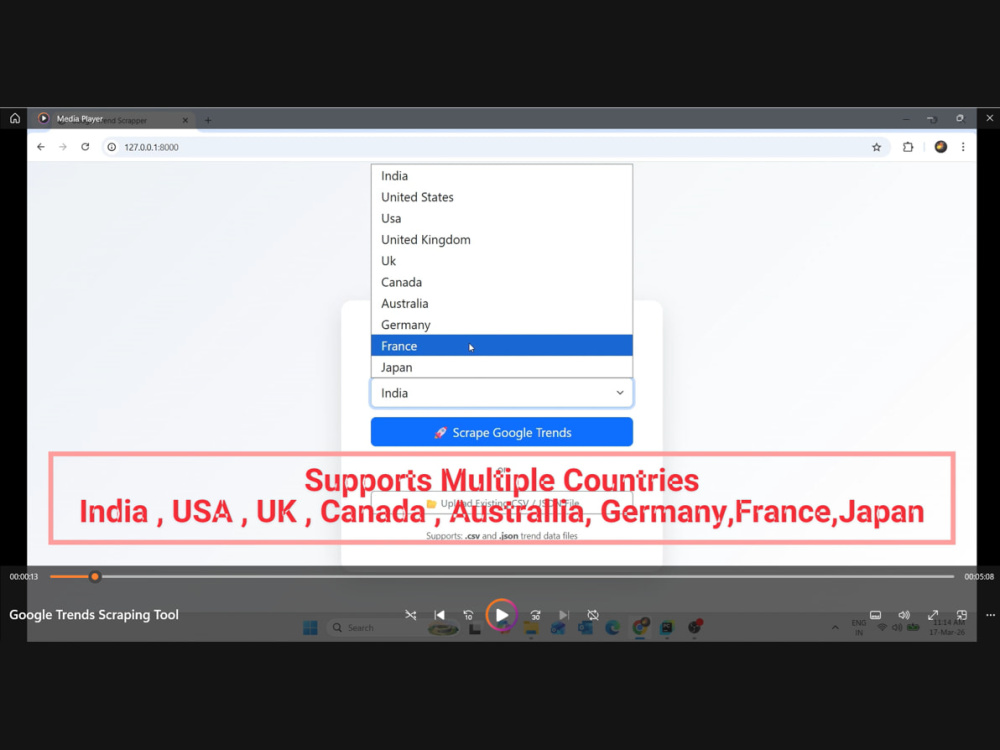The width and height of the screenshot is (1000, 750).
Task: Select Germany from the country list
Action: [501, 325]
